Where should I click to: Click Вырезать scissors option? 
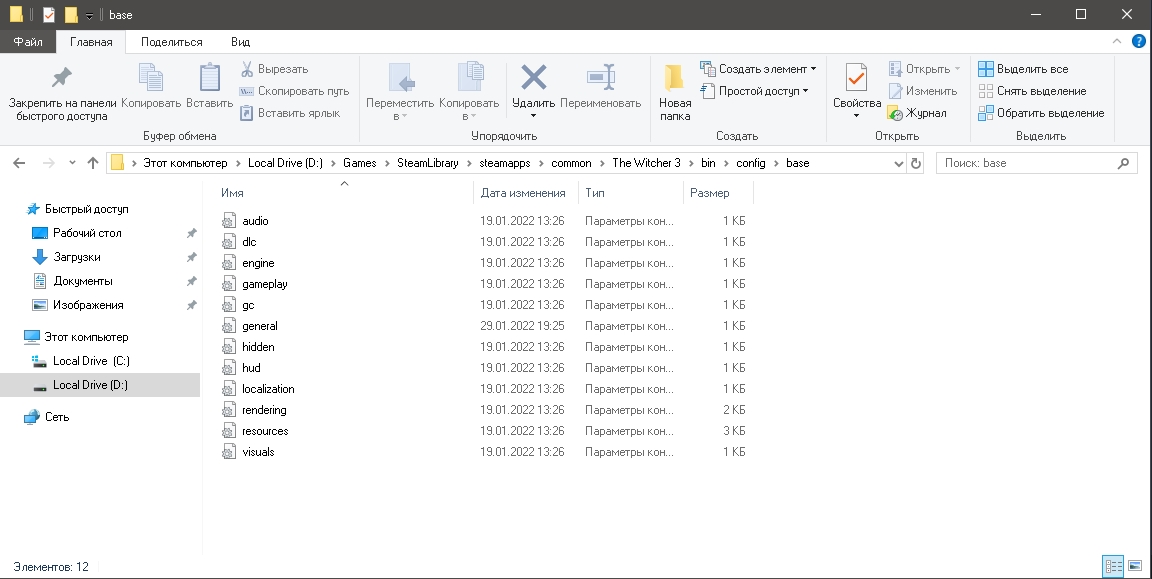coord(274,69)
